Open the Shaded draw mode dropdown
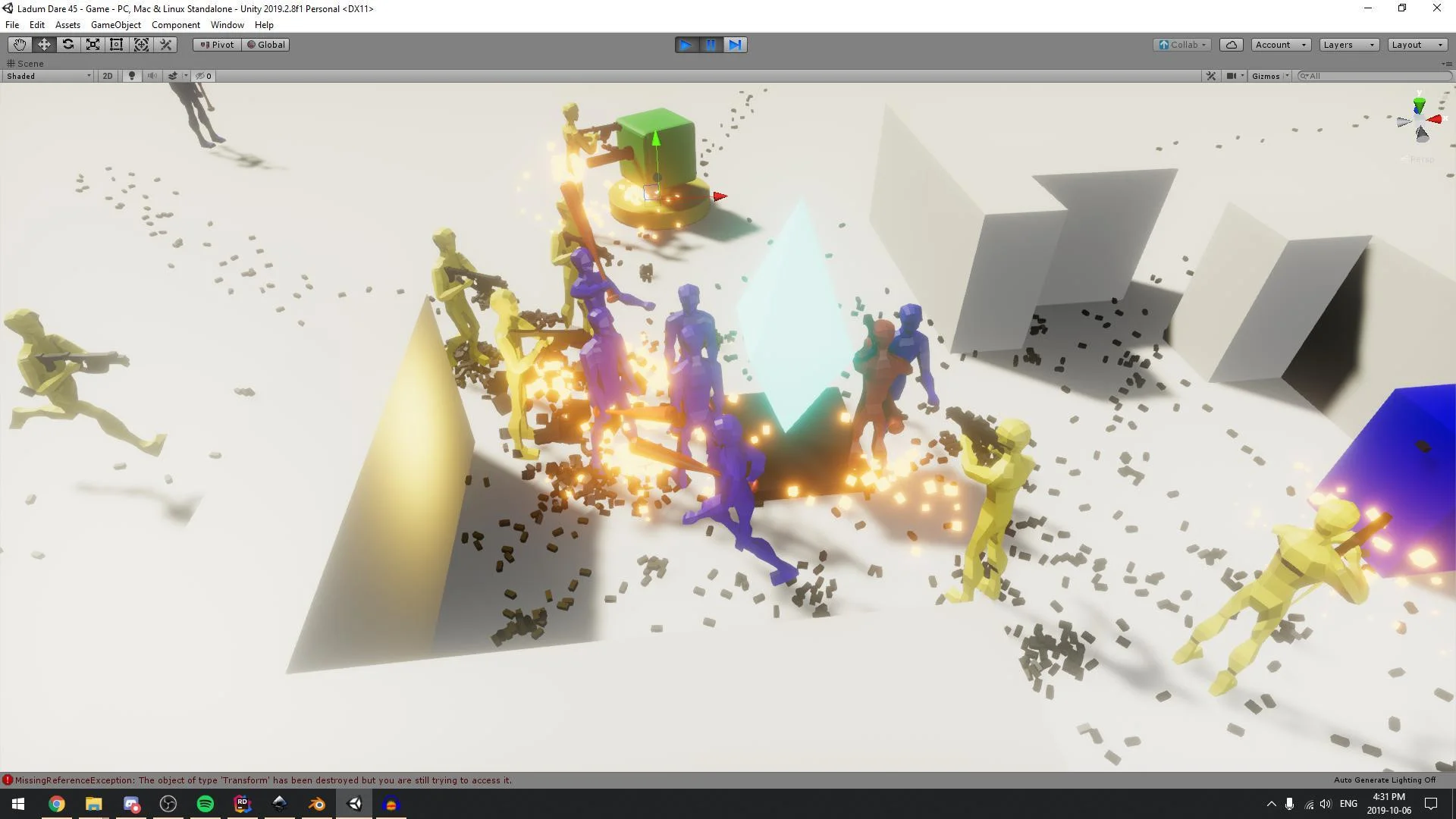The height and width of the screenshot is (819, 1456). click(49, 76)
